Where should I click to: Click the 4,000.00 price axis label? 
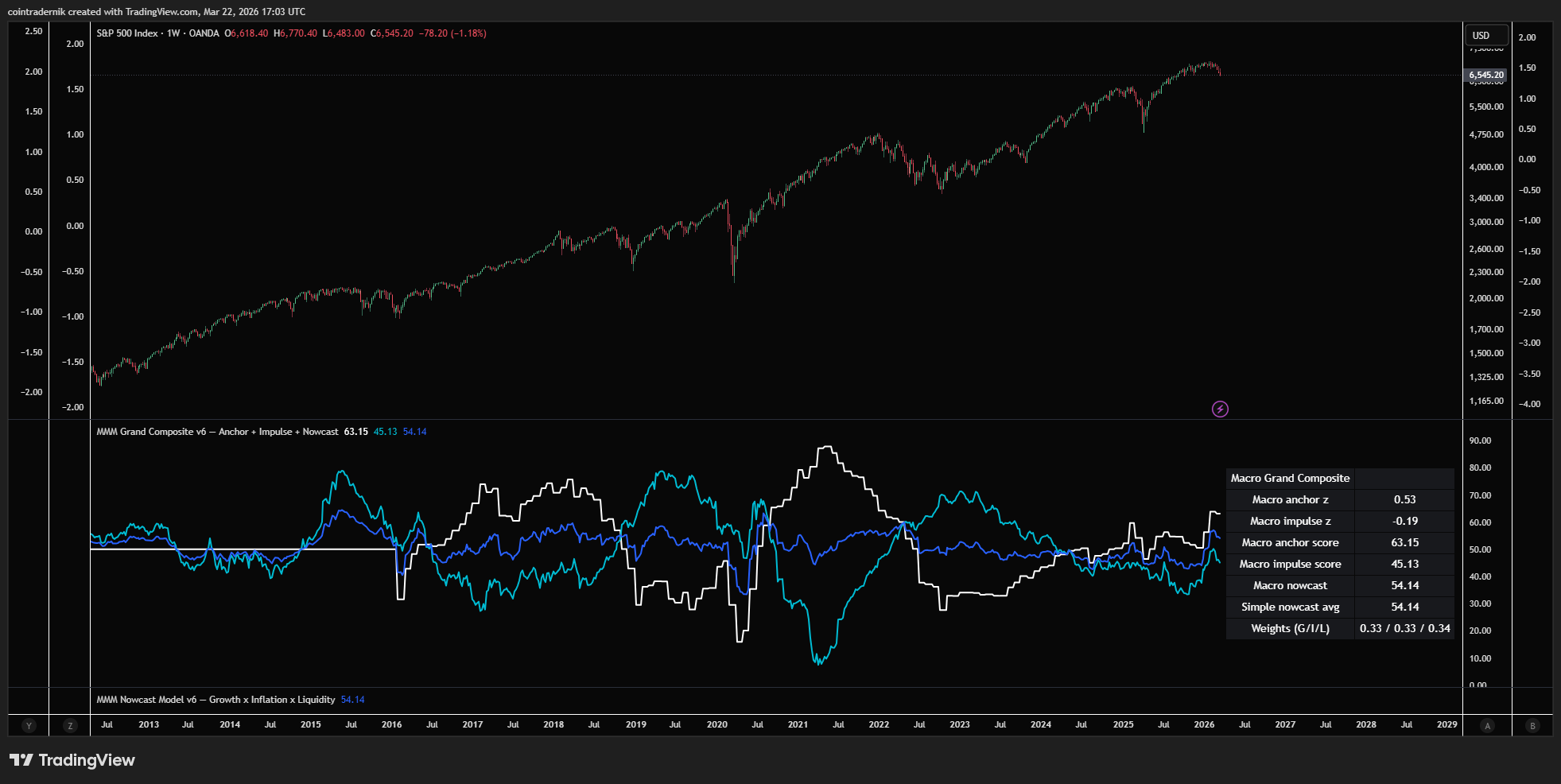(1486, 167)
